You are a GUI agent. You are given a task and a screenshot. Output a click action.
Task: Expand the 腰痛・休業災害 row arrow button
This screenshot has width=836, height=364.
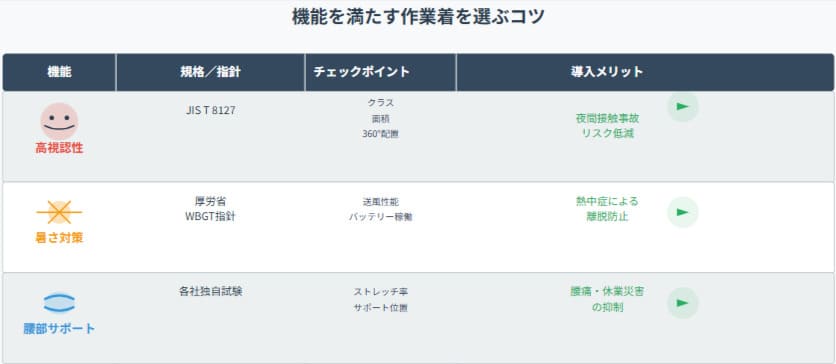point(682,303)
